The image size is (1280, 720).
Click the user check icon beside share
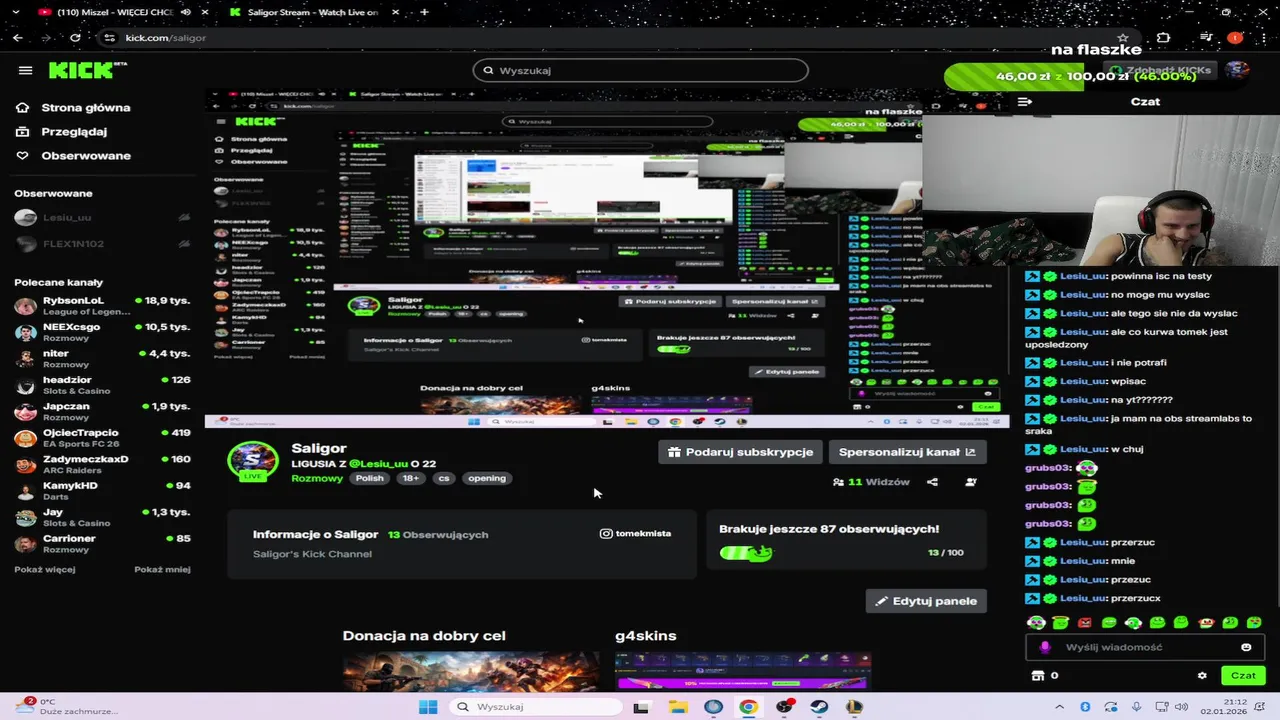click(970, 482)
